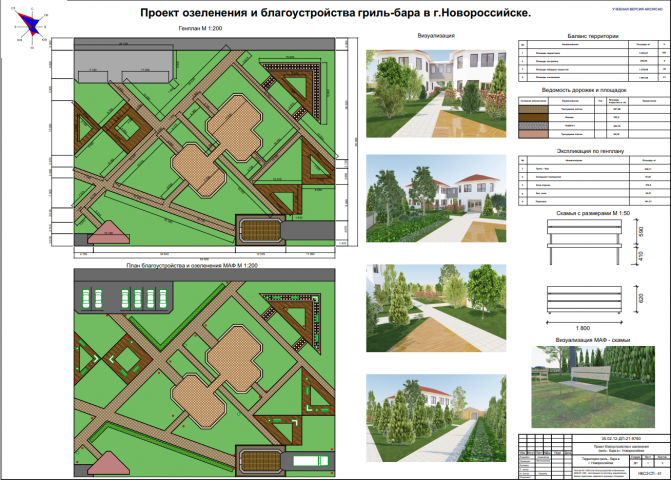Pick the tan paving swatch in the ведомость table
The width and height of the screenshot is (671, 480).
tap(533, 109)
